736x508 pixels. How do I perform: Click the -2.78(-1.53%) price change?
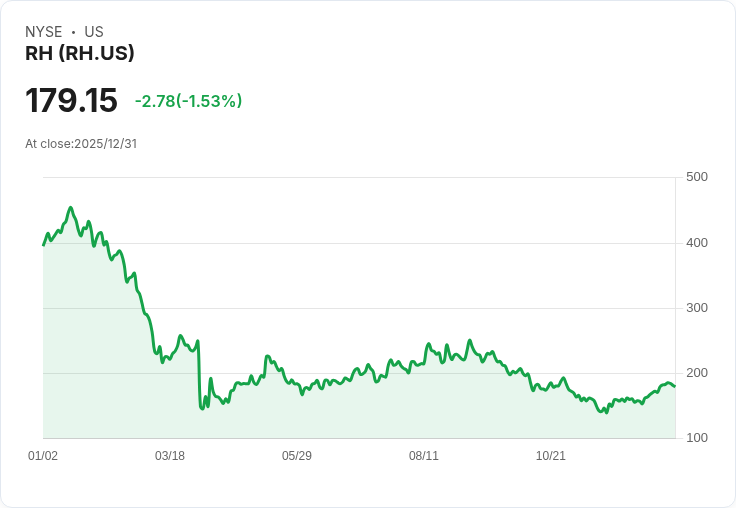(x=188, y=101)
